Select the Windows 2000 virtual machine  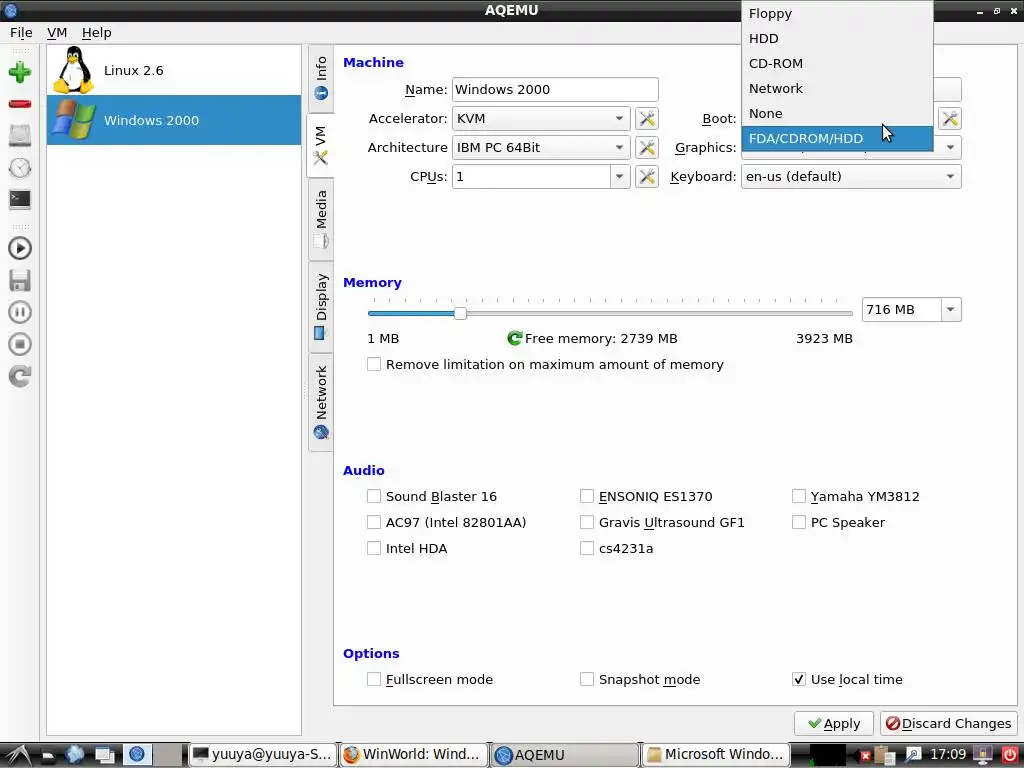pyautogui.click(x=174, y=120)
